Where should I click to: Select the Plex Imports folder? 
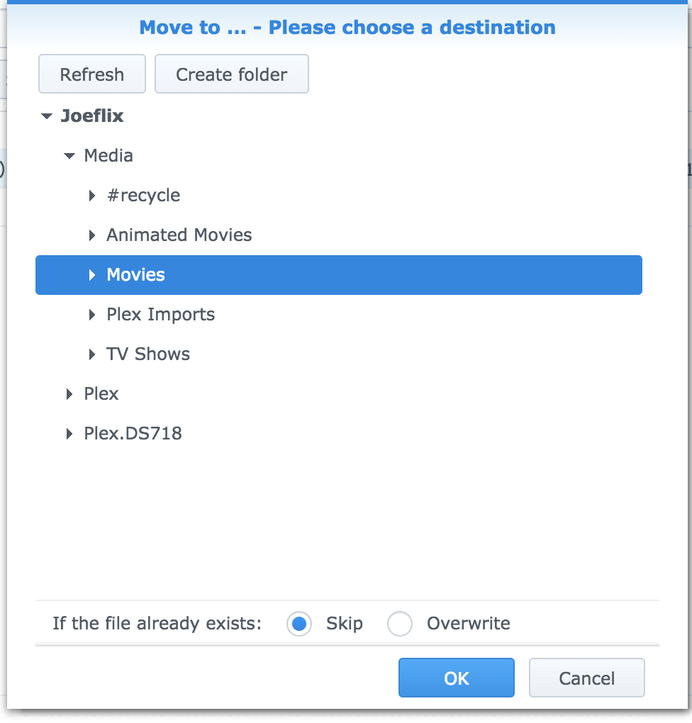click(160, 315)
